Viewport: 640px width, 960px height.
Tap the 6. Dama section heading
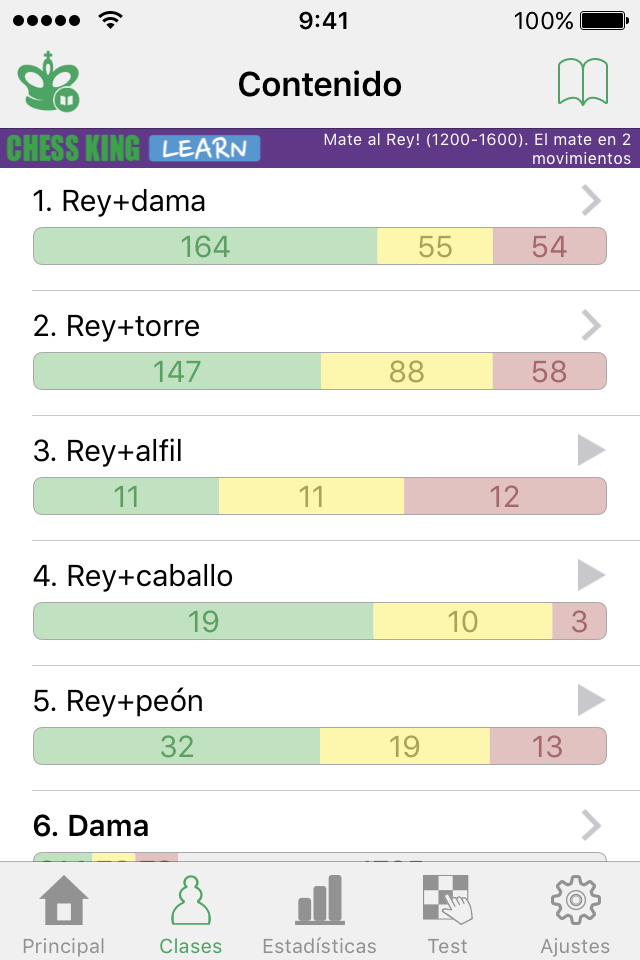(x=91, y=825)
